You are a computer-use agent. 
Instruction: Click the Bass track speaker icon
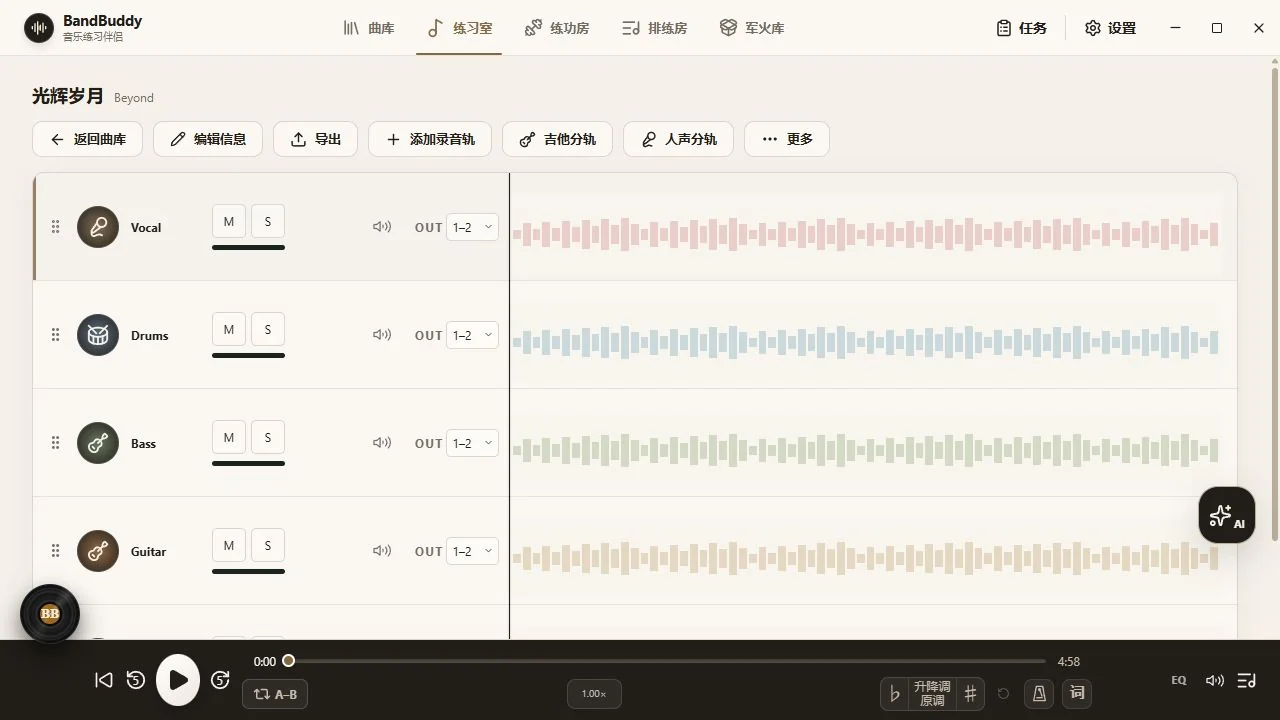(382, 443)
